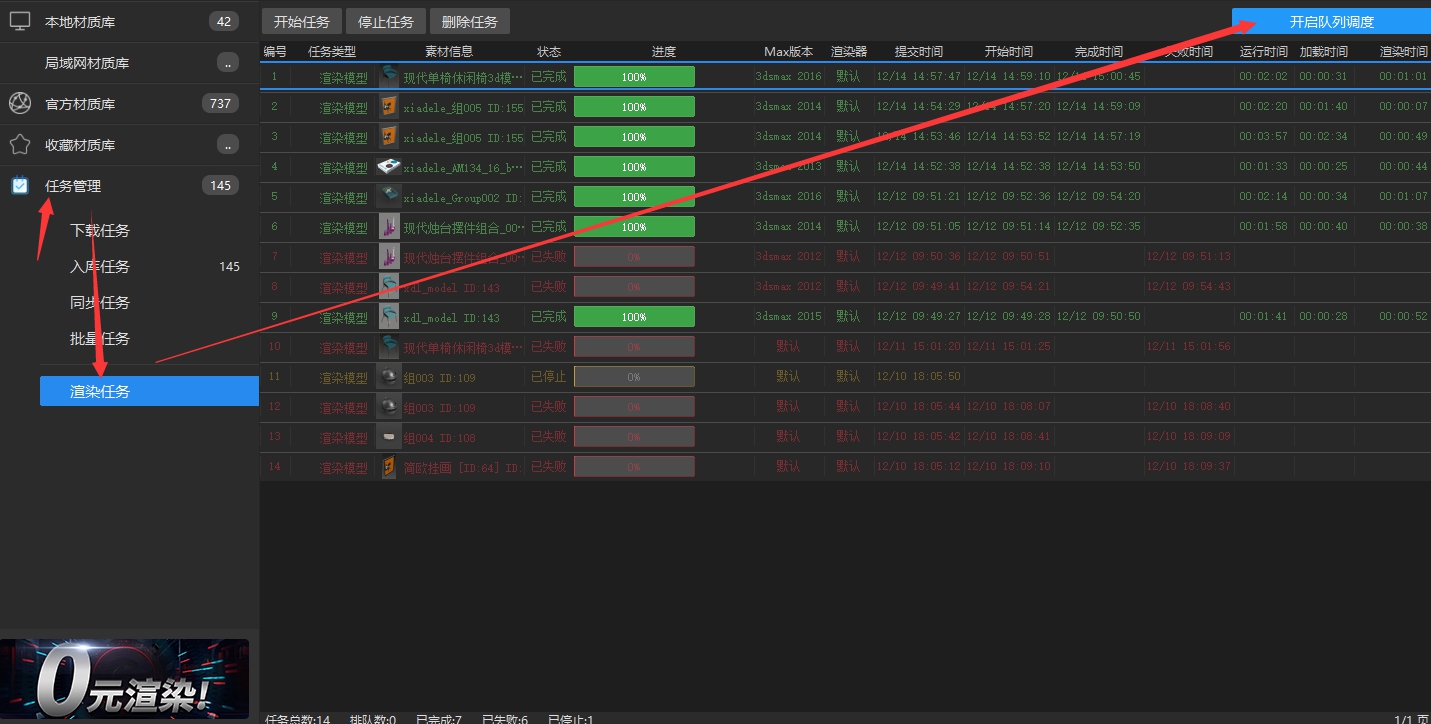Select 入库任务 in the sidebar

(x=100, y=267)
